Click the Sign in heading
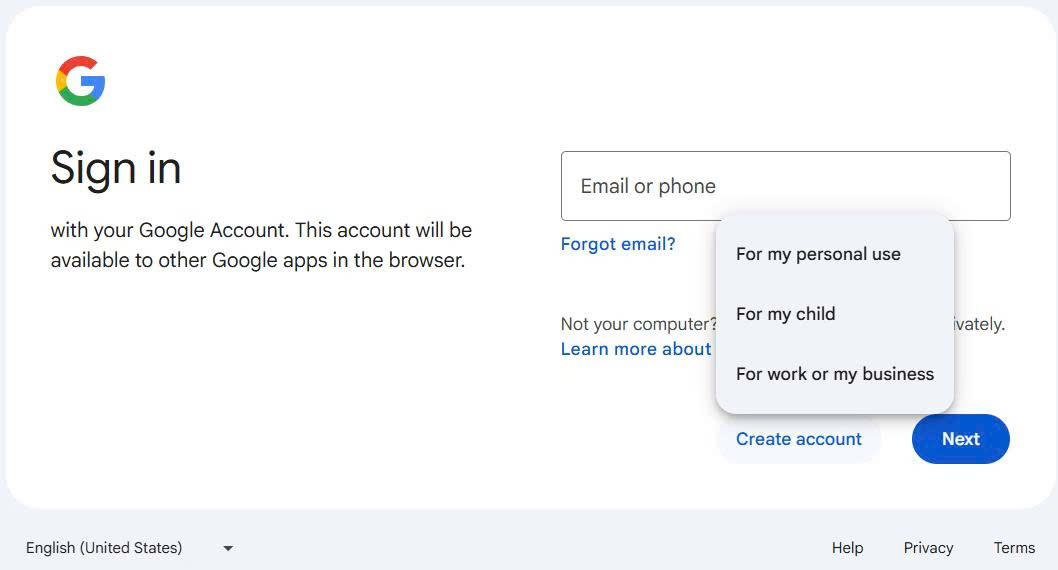 pyautogui.click(x=116, y=168)
